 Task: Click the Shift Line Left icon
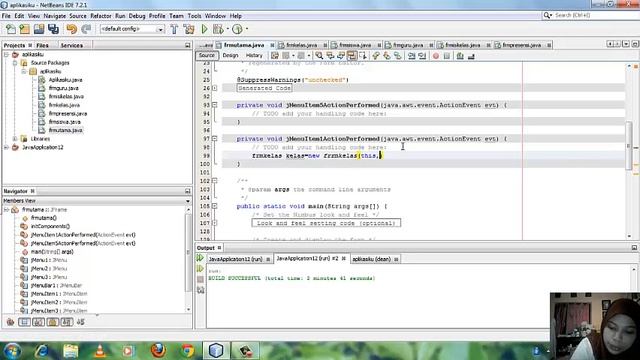411,56
